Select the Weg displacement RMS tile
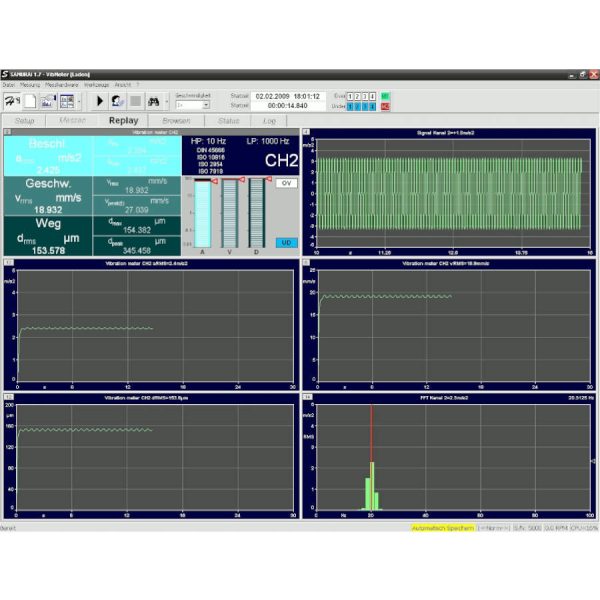 click(48, 236)
